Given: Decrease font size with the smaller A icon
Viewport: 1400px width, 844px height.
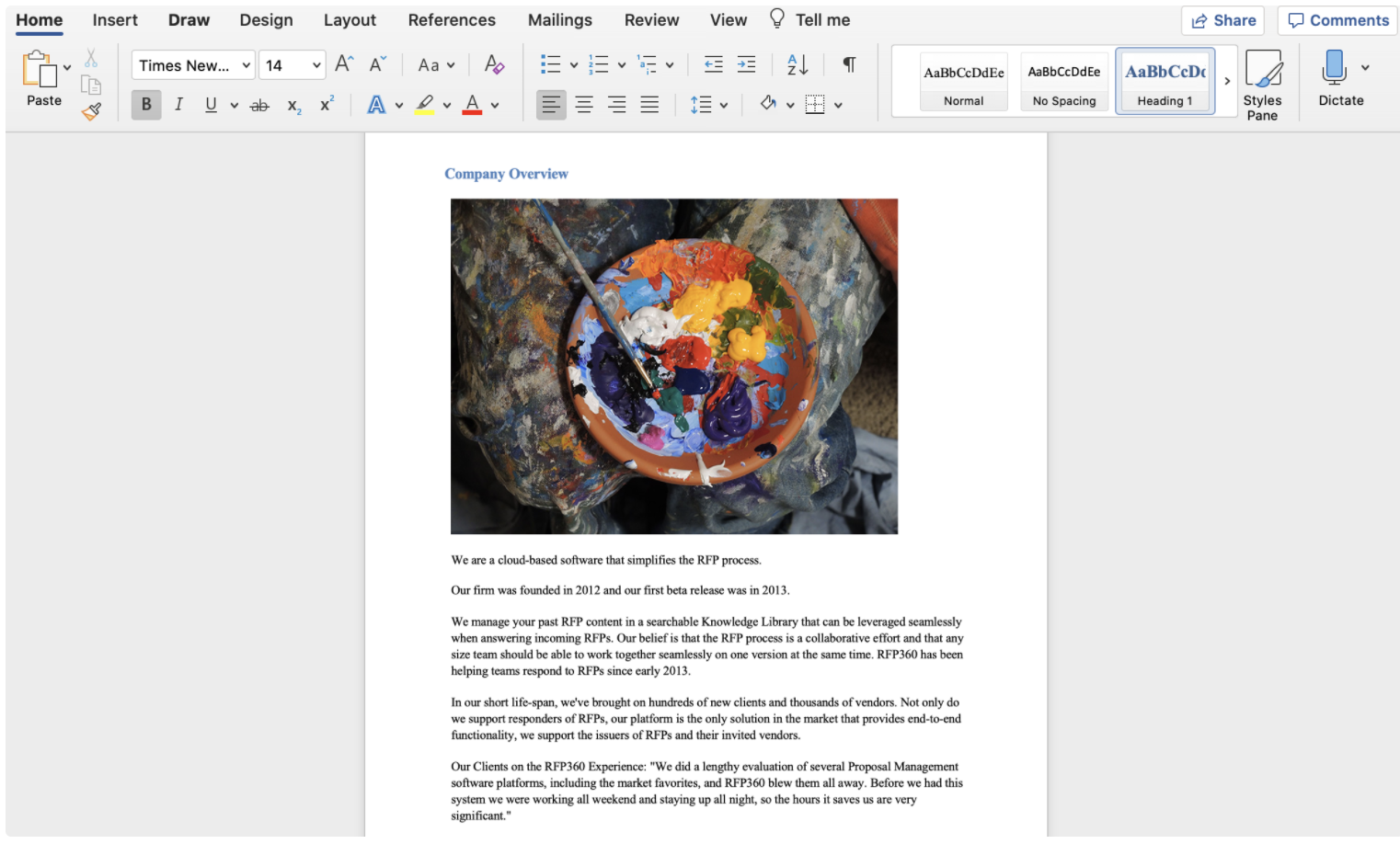Looking at the screenshot, I should click(x=377, y=64).
